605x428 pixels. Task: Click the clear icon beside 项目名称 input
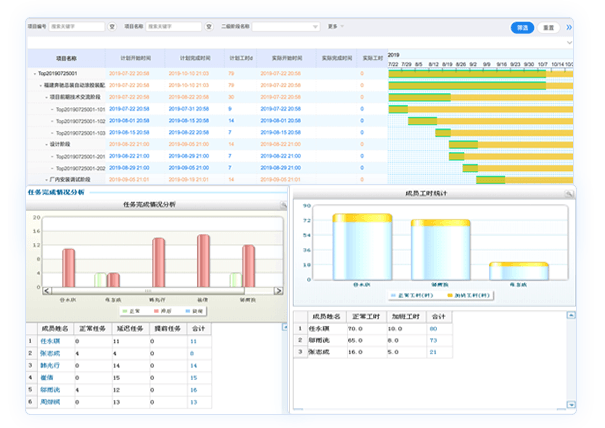tap(207, 27)
